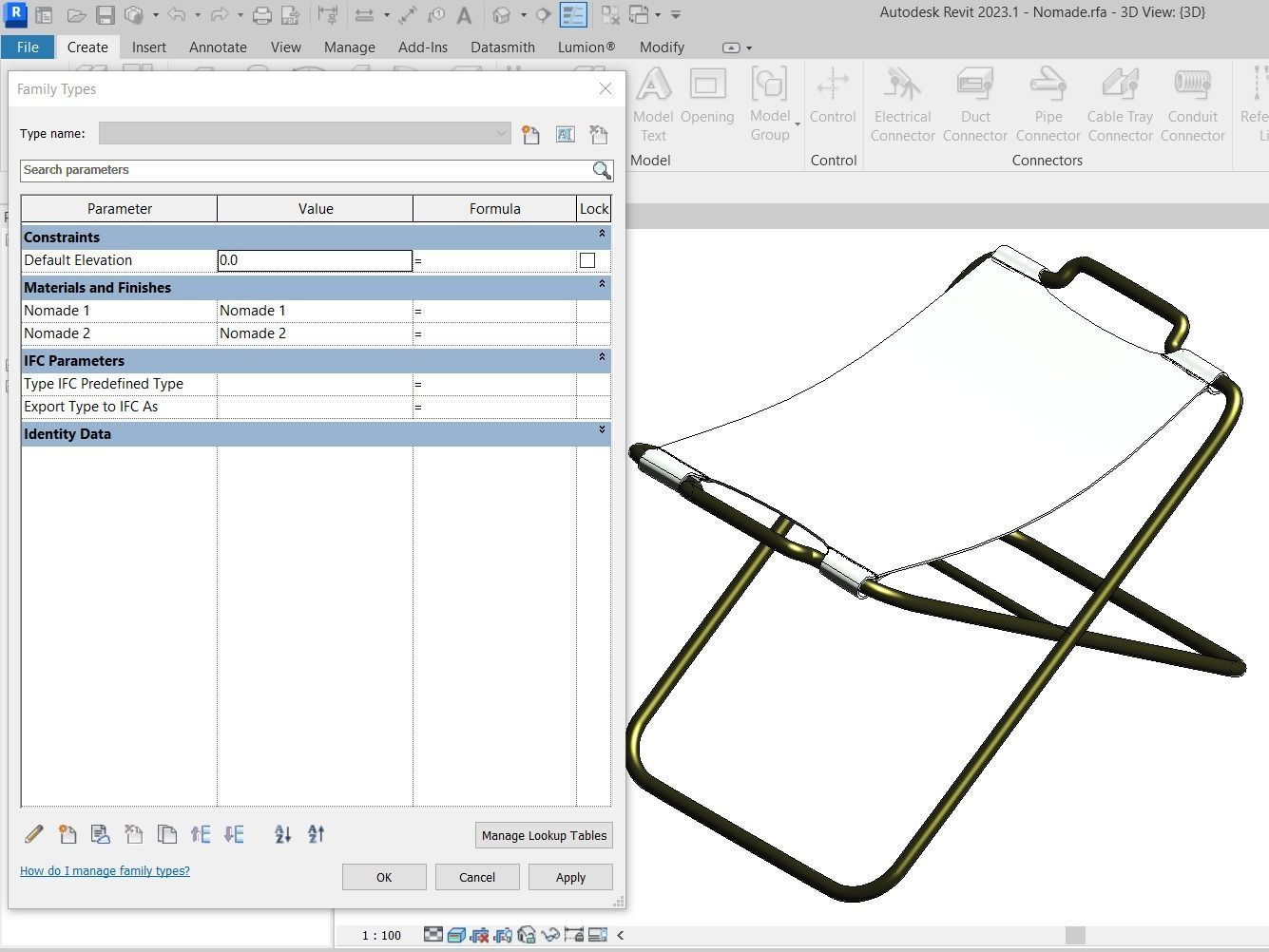The height and width of the screenshot is (952, 1269).
Task: Click the Save icon in Quick Access toolbar
Action: coord(106,15)
